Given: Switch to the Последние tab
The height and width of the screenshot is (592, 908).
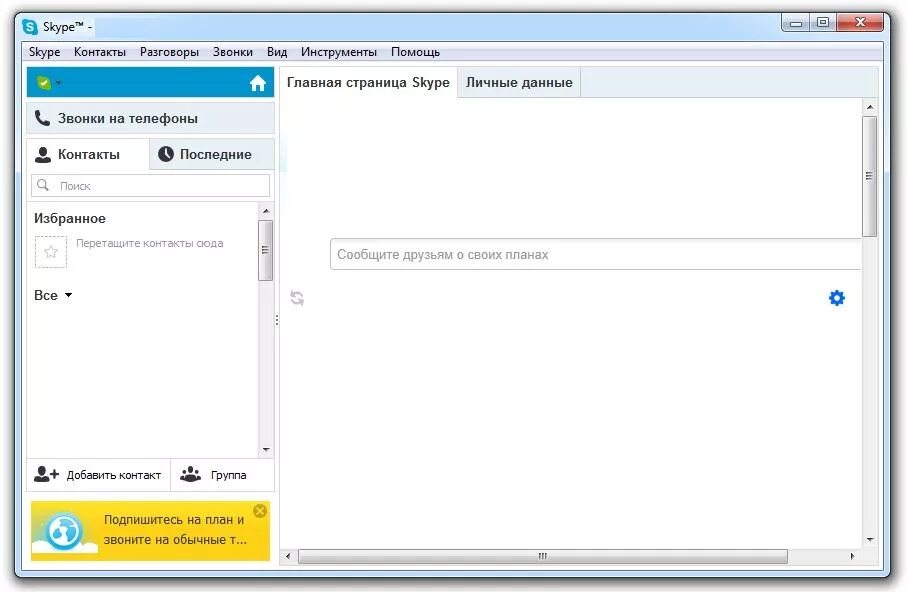Looking at the screenshot, I should [211, 154].
